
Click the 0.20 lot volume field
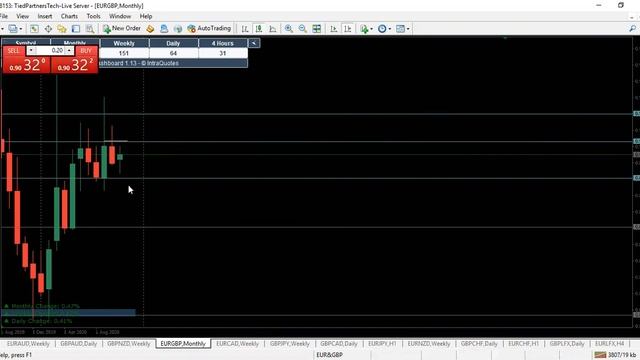coord(50,51)
